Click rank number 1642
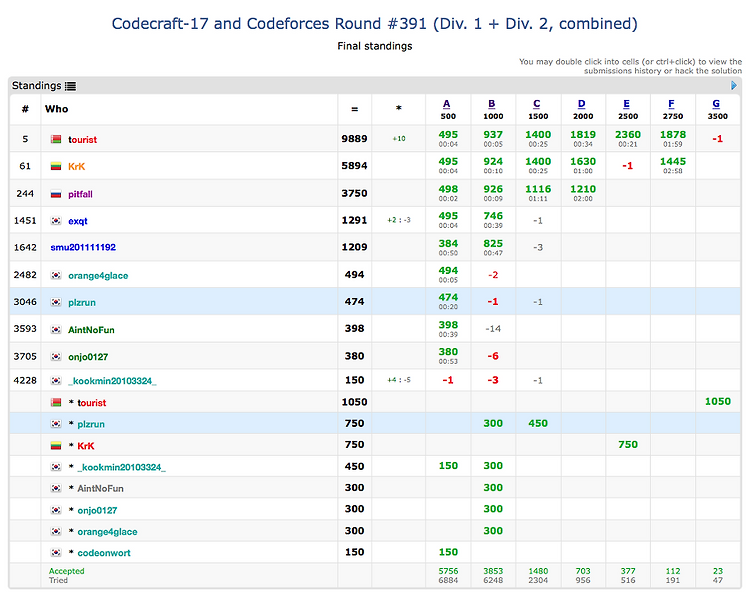Screen dimensions: 750x600 click(x=25, y=247)
